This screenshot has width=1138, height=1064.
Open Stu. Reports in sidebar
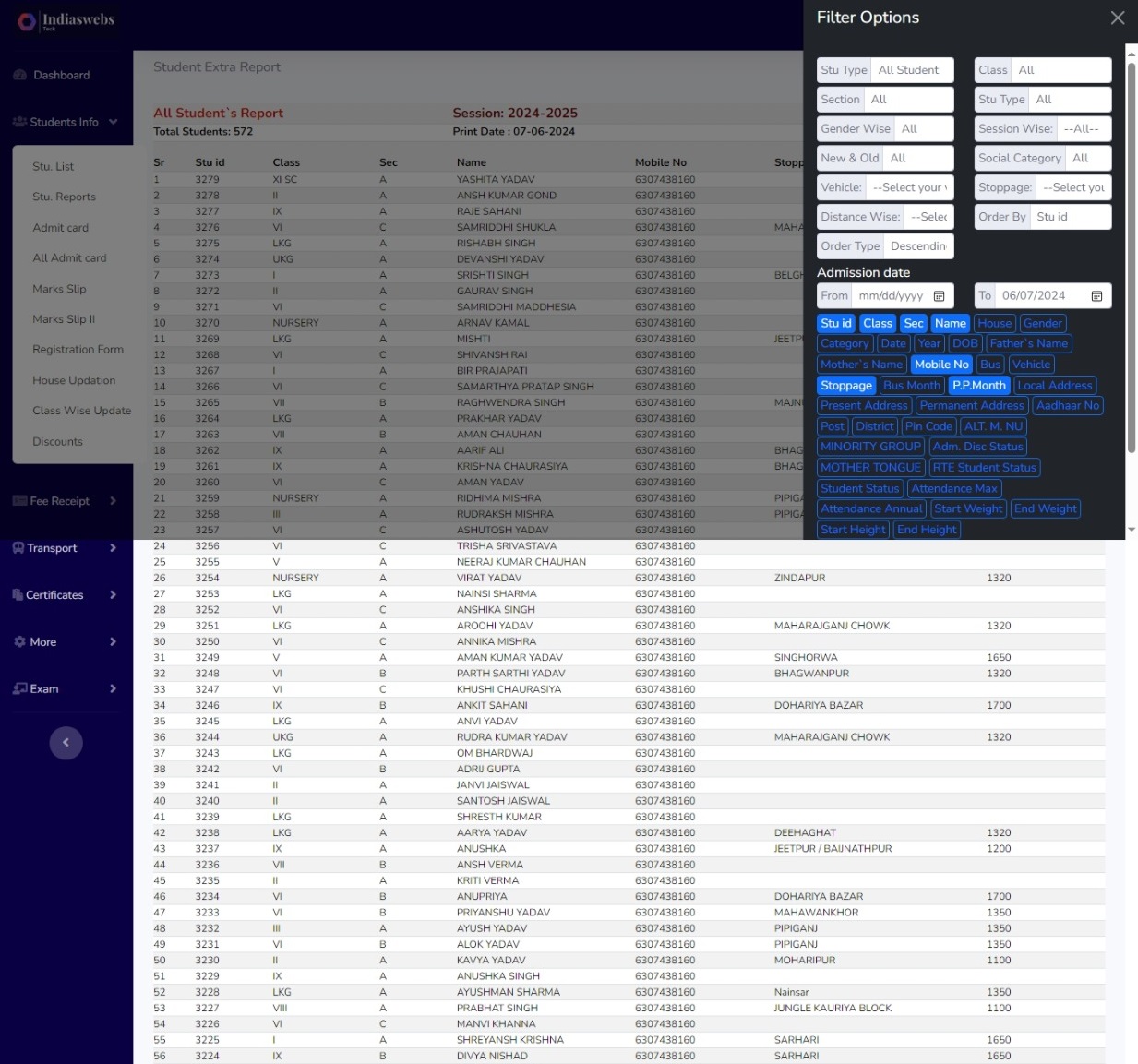[64, 197]
